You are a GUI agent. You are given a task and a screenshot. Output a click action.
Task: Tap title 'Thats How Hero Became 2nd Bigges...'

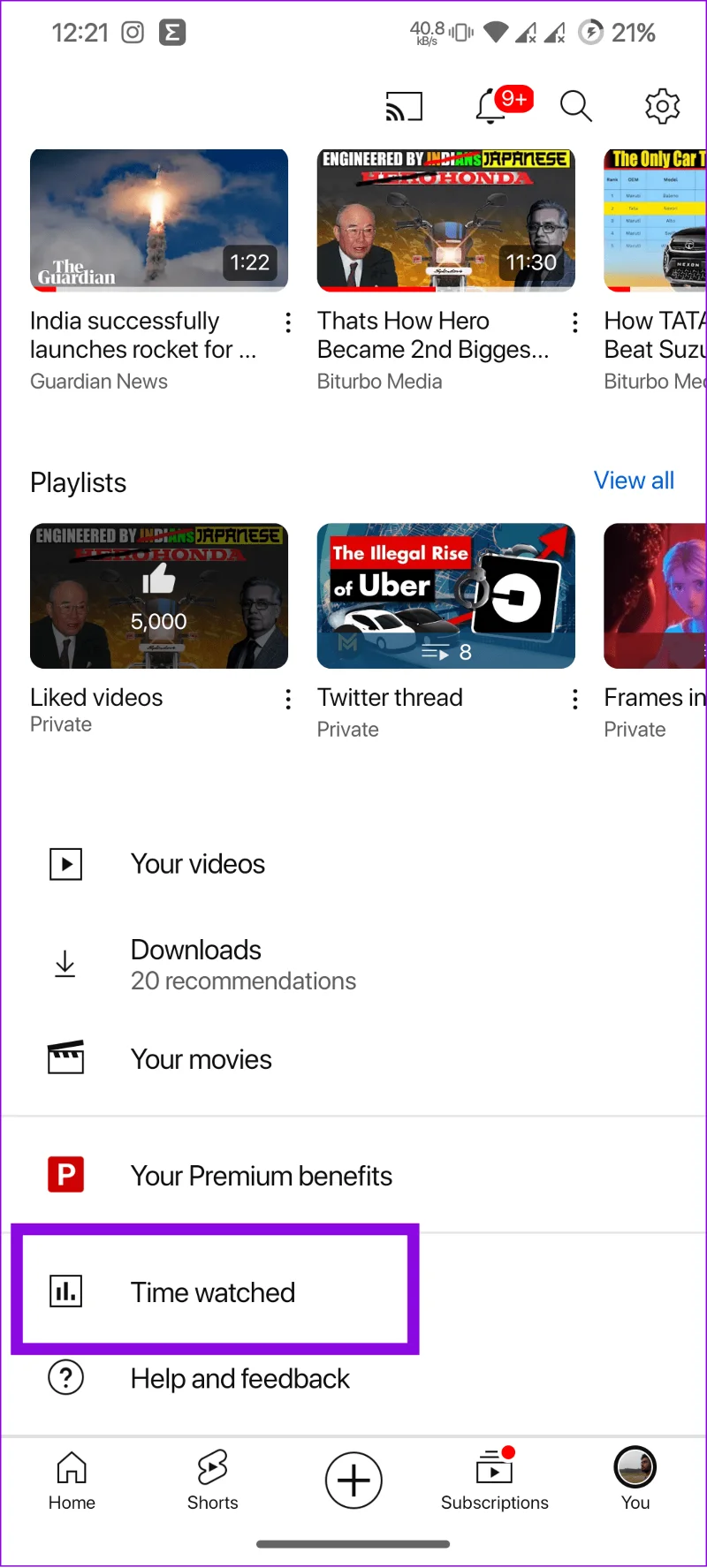[433, 335]
